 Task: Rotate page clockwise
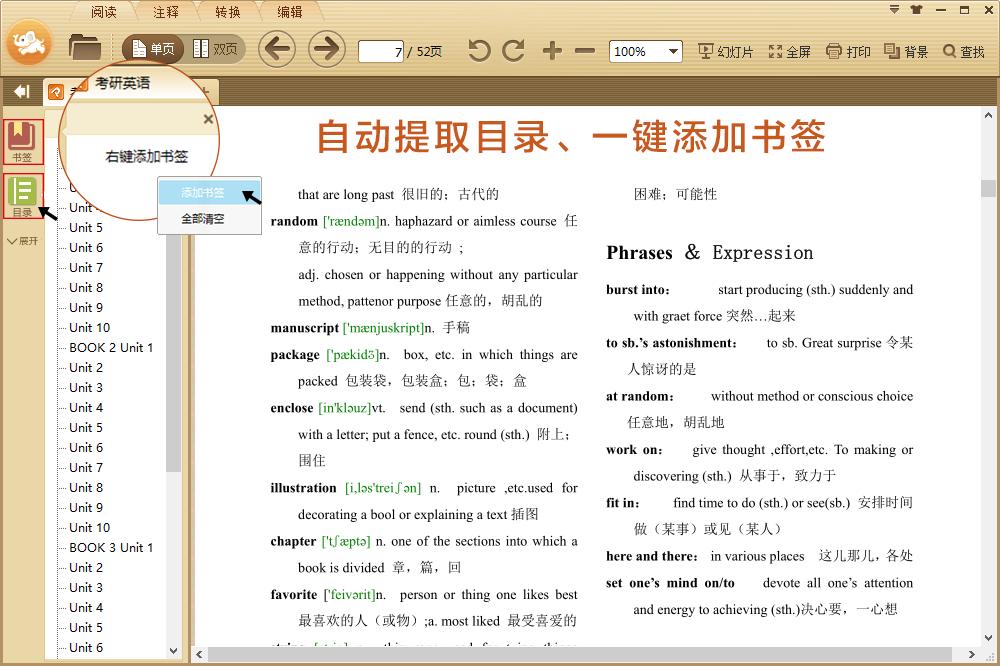click(513, 50)
